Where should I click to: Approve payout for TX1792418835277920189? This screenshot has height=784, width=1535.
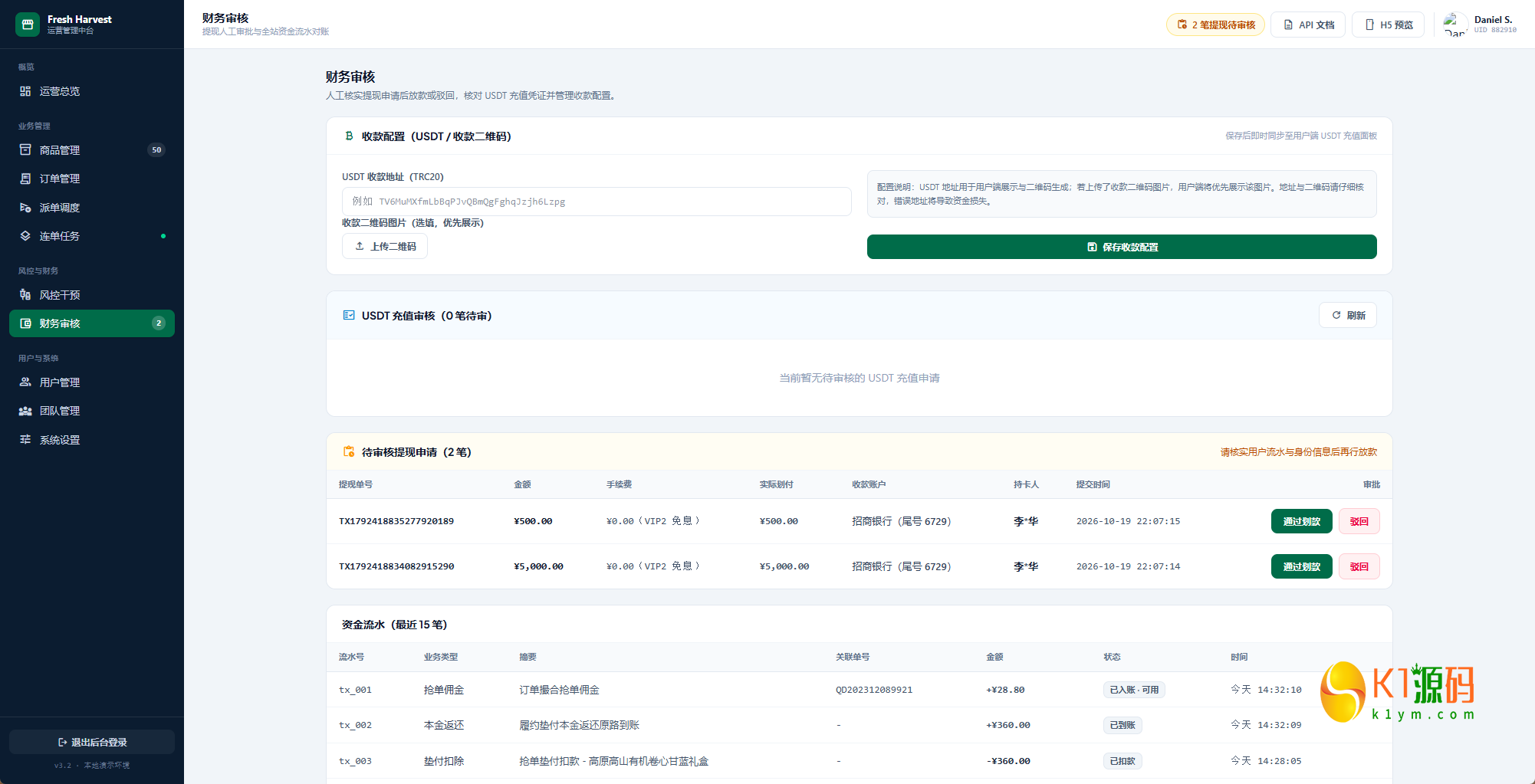click(x=1301, y=521)
